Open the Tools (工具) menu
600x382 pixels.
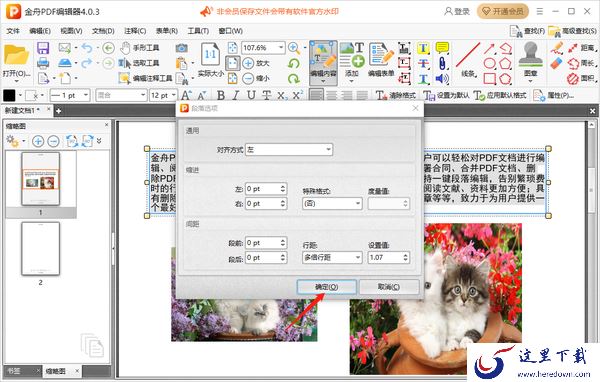pyautogui.click(x=198, y=31)
